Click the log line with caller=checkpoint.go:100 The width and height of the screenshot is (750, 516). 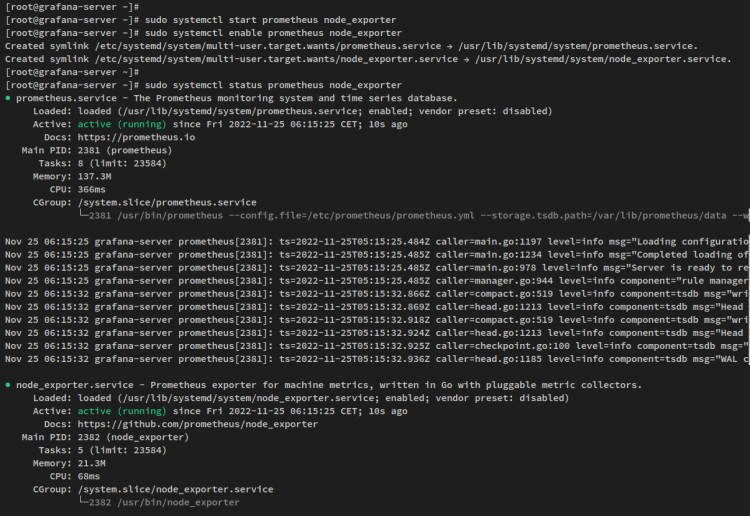[377, 346]
